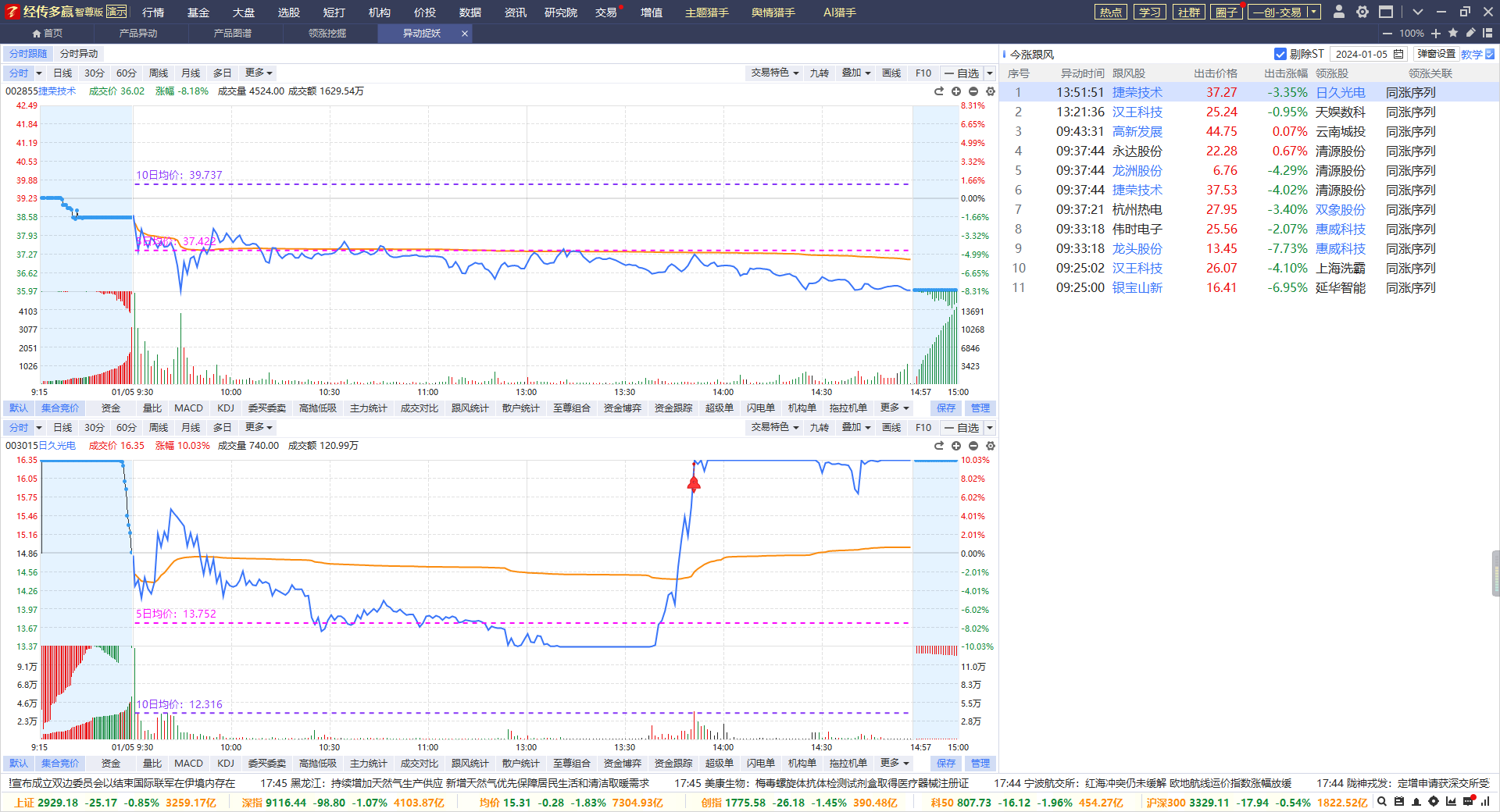Open the user account icon in title bar
Viewport: 1500px width, 812px height.
(x=1339, y=12)
